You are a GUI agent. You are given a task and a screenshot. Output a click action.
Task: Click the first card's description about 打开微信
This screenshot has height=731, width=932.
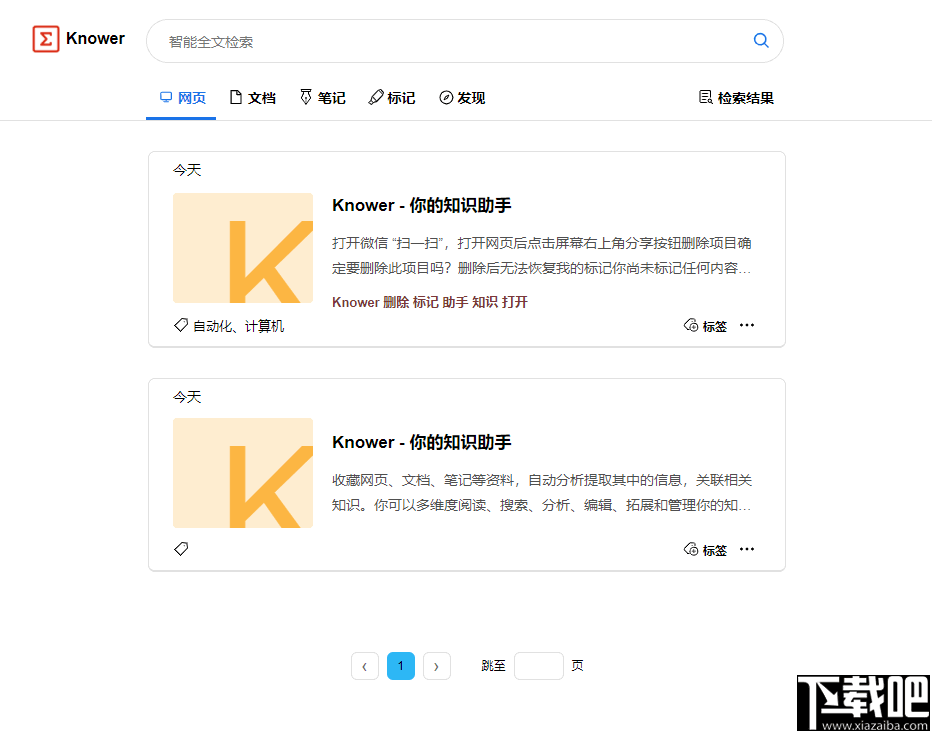[541, 256]
